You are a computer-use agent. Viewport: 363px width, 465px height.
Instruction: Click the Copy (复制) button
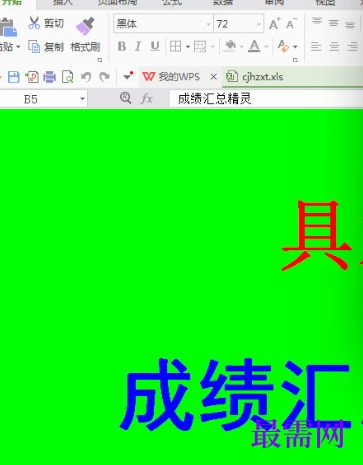tap(46, 47)
